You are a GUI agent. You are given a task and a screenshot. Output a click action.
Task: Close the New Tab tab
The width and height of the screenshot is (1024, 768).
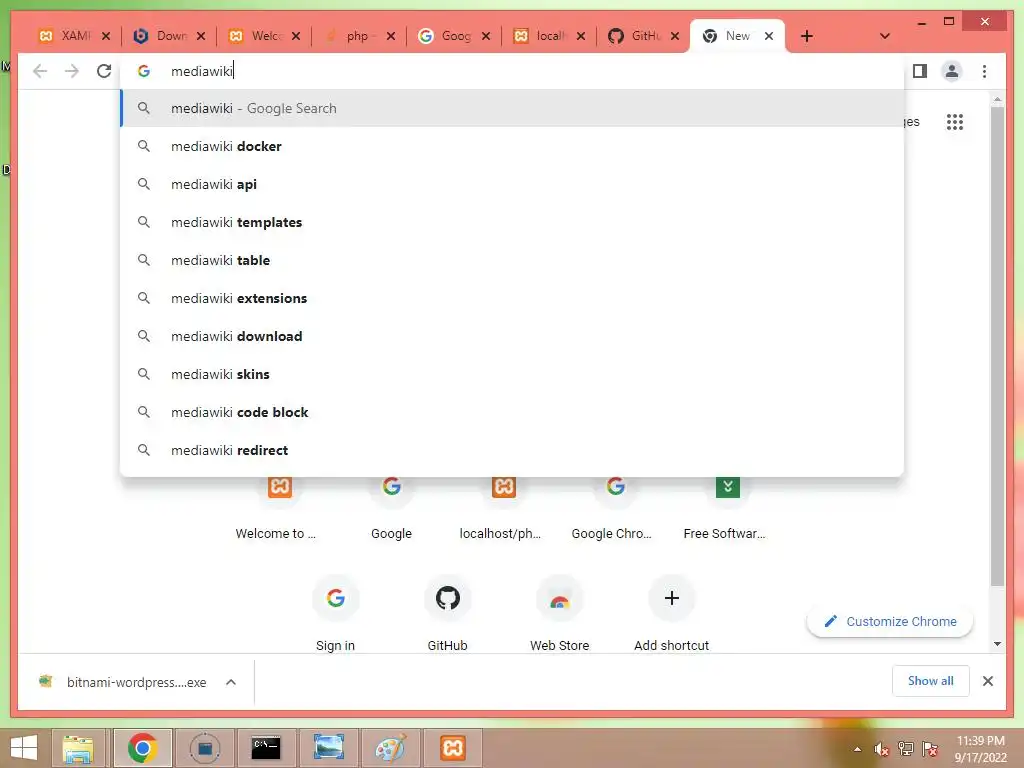click(x=769, y=36)
